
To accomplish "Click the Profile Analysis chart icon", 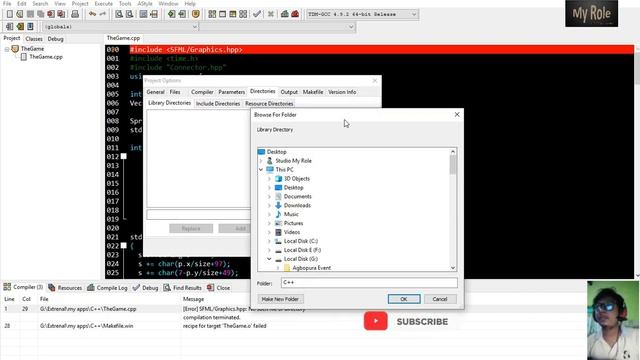I will (x=284, y=14).
